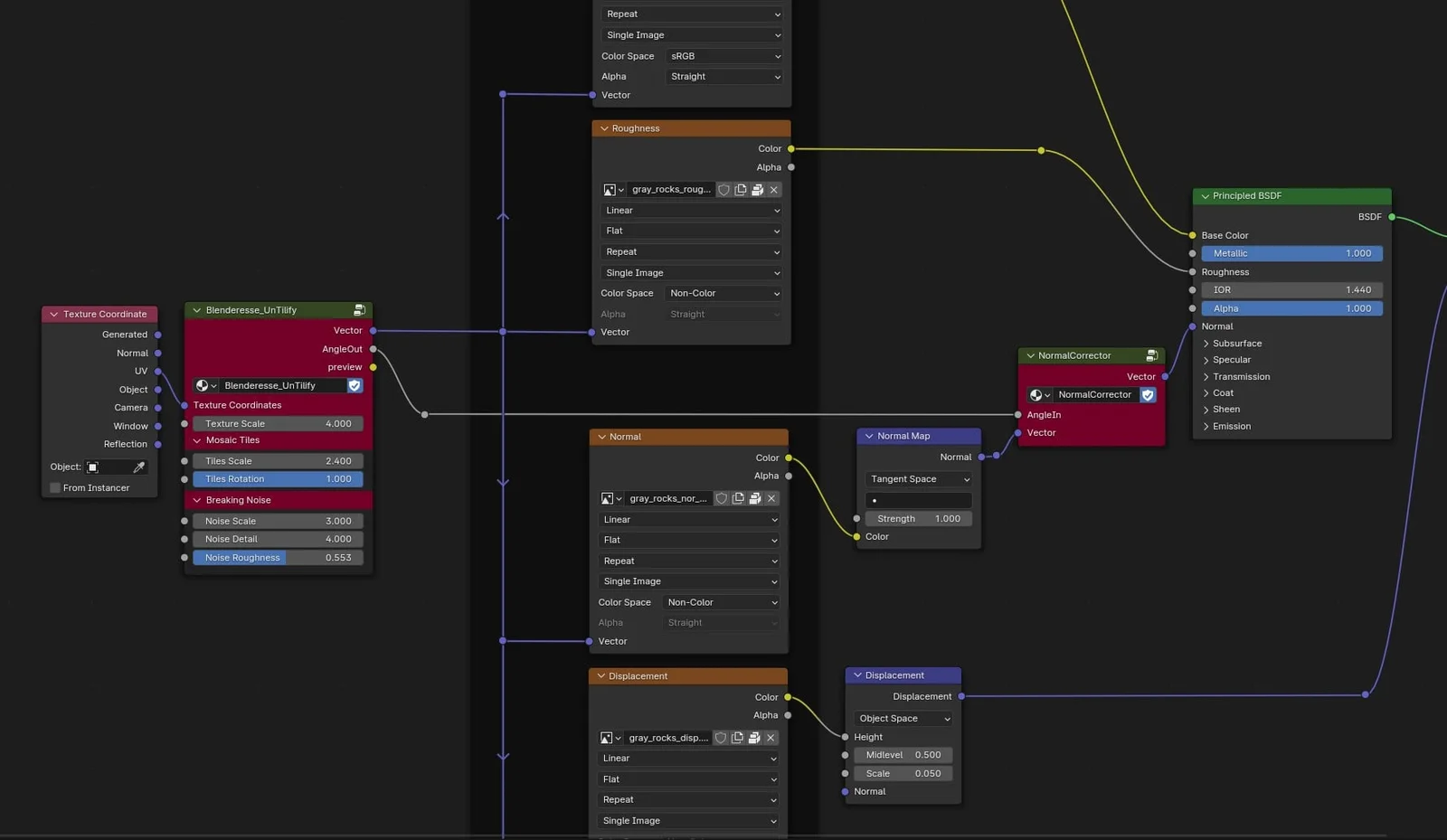Adjust the Noise Roughness slider value
The image size is (1447, 840).
pos(278,557)
